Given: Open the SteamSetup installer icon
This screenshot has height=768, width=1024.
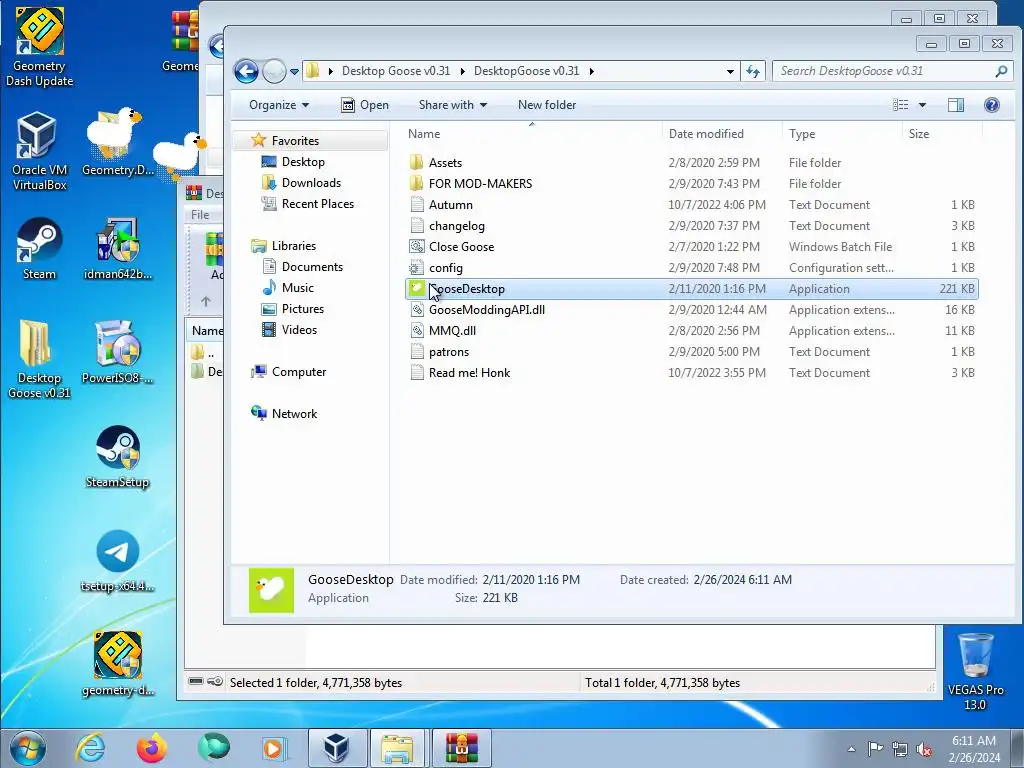Looking at the screenshot, I should pos(118,456).
